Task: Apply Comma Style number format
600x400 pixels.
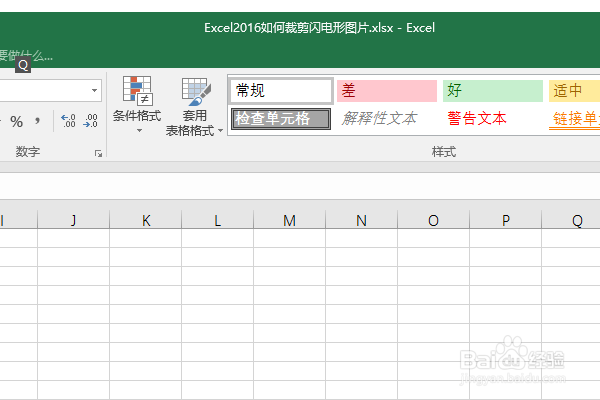Action: pyautogui.click(x=37, y=121)
